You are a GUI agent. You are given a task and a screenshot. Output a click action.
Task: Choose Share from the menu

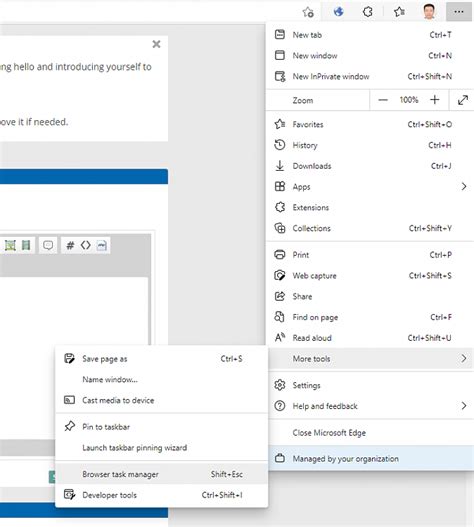369,296
